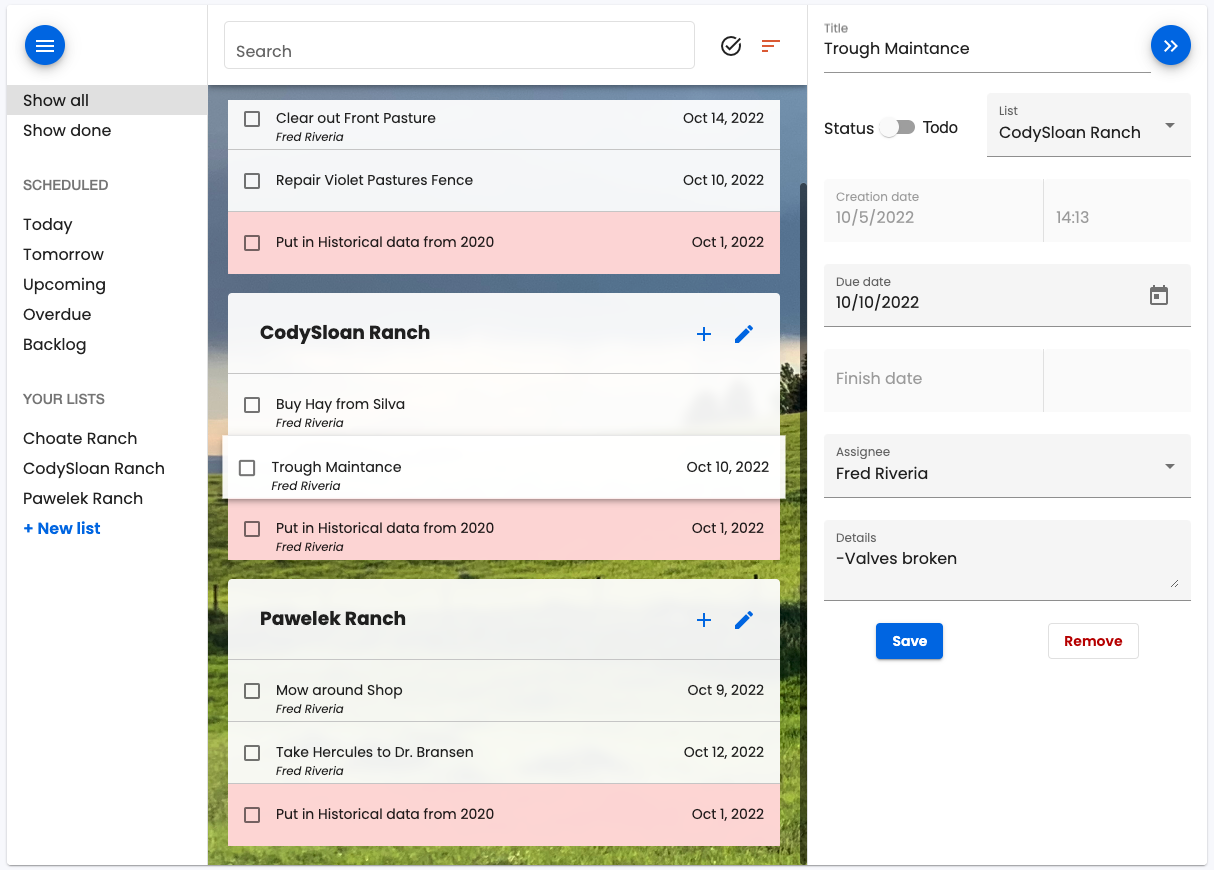Open the sort/filter icon near search
Screen dimensions: 1214x870
769,45
